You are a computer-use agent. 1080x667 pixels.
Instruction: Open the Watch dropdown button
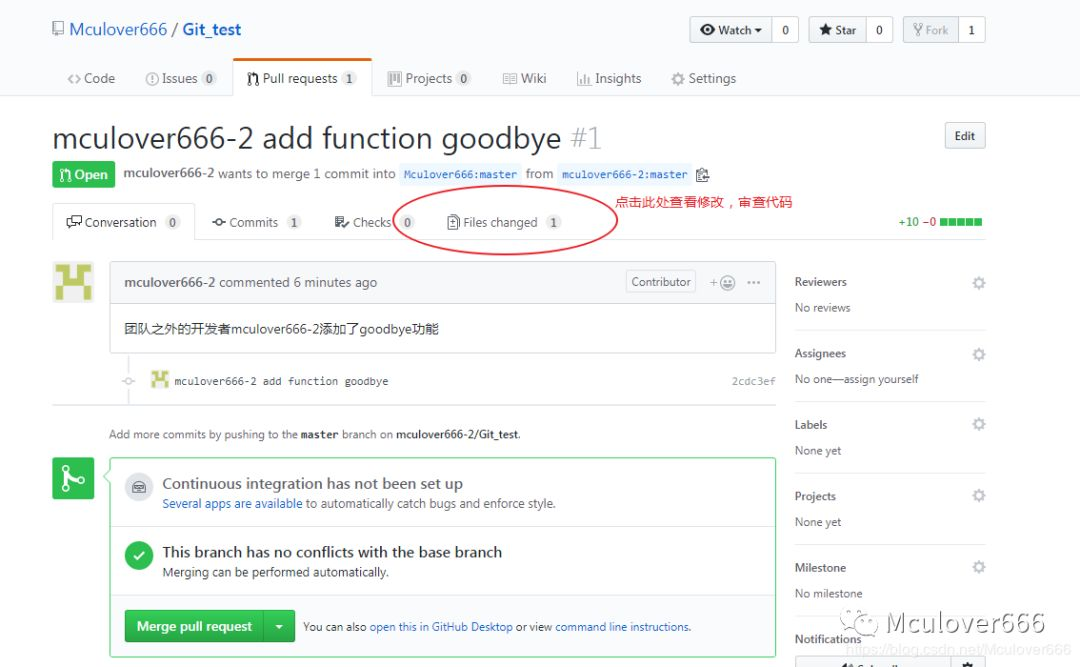click(x=731, y=30)
